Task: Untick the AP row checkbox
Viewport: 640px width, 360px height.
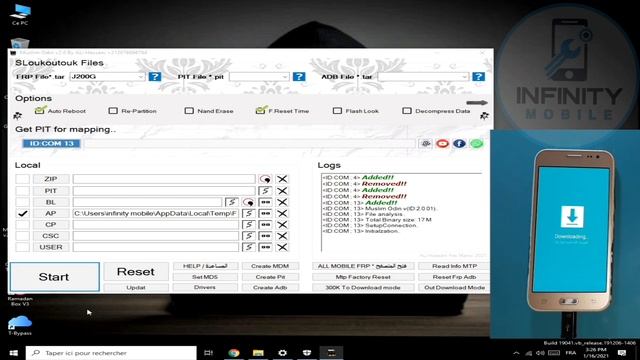Action: [x=22, y=213]
